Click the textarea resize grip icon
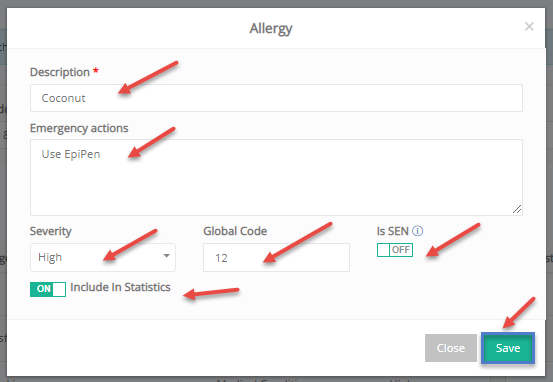The image size is (553, 382). coord(517,209)
